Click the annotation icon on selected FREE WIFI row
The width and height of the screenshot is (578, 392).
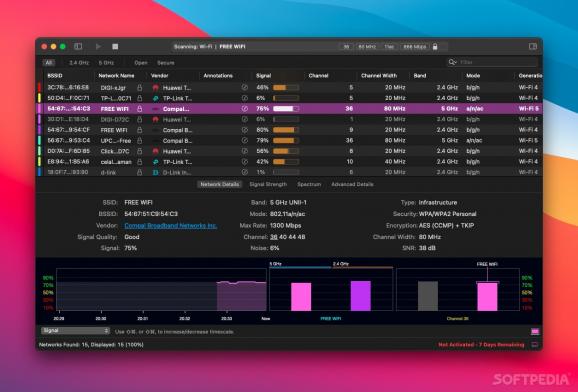(245, 109)
